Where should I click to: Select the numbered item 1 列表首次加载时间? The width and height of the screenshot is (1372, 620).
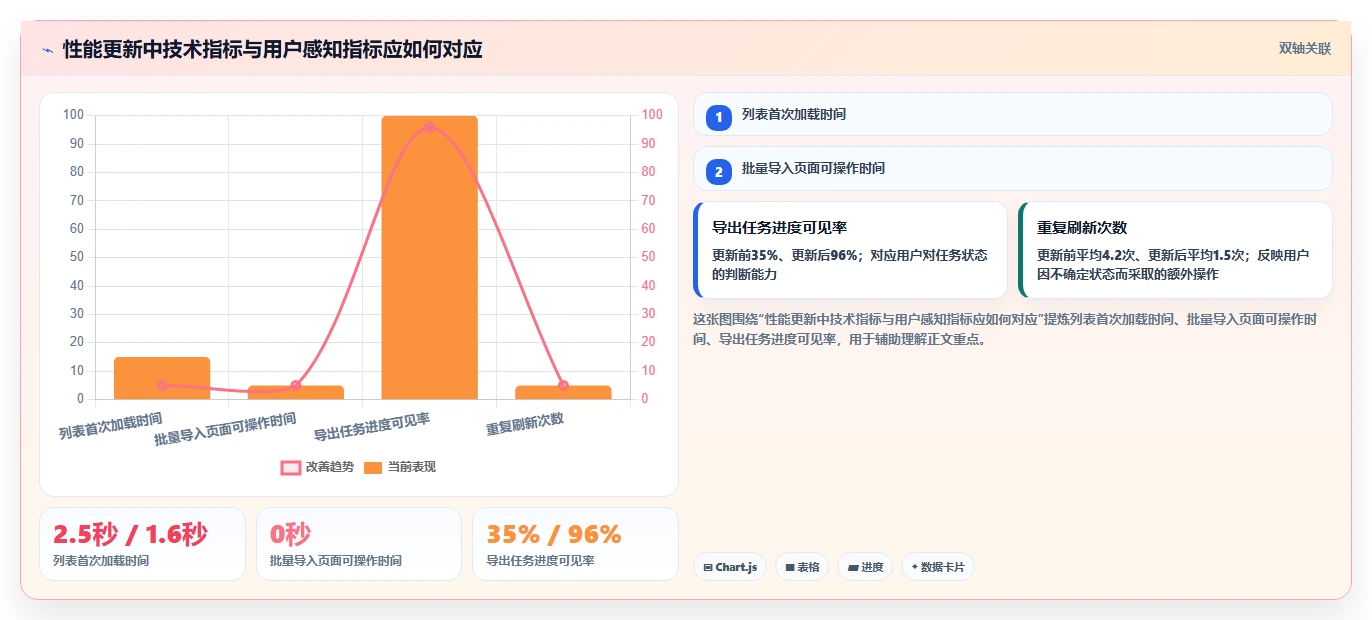pos(1012,114)
